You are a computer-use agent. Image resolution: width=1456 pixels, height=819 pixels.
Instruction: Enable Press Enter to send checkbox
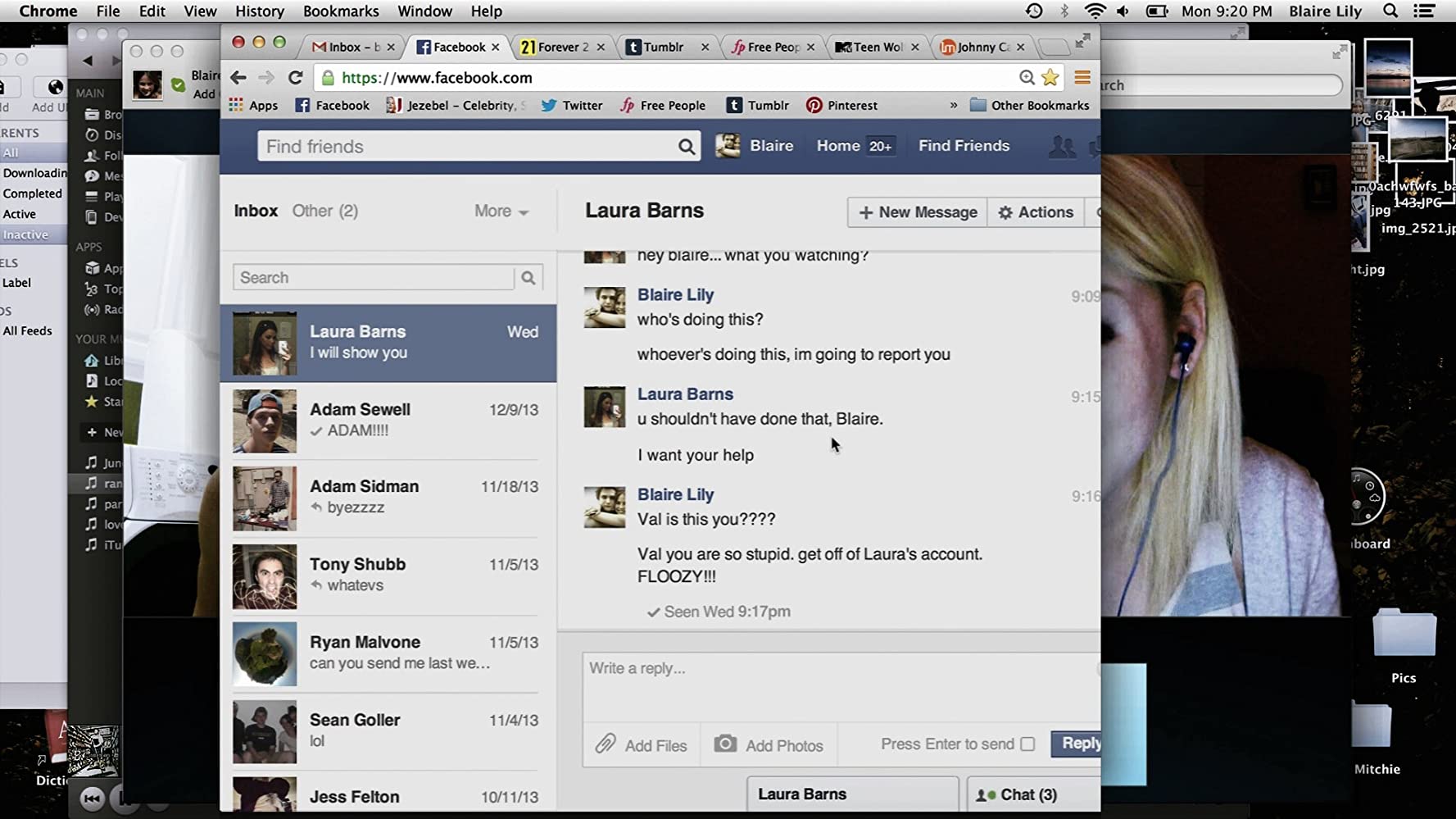1027,744
